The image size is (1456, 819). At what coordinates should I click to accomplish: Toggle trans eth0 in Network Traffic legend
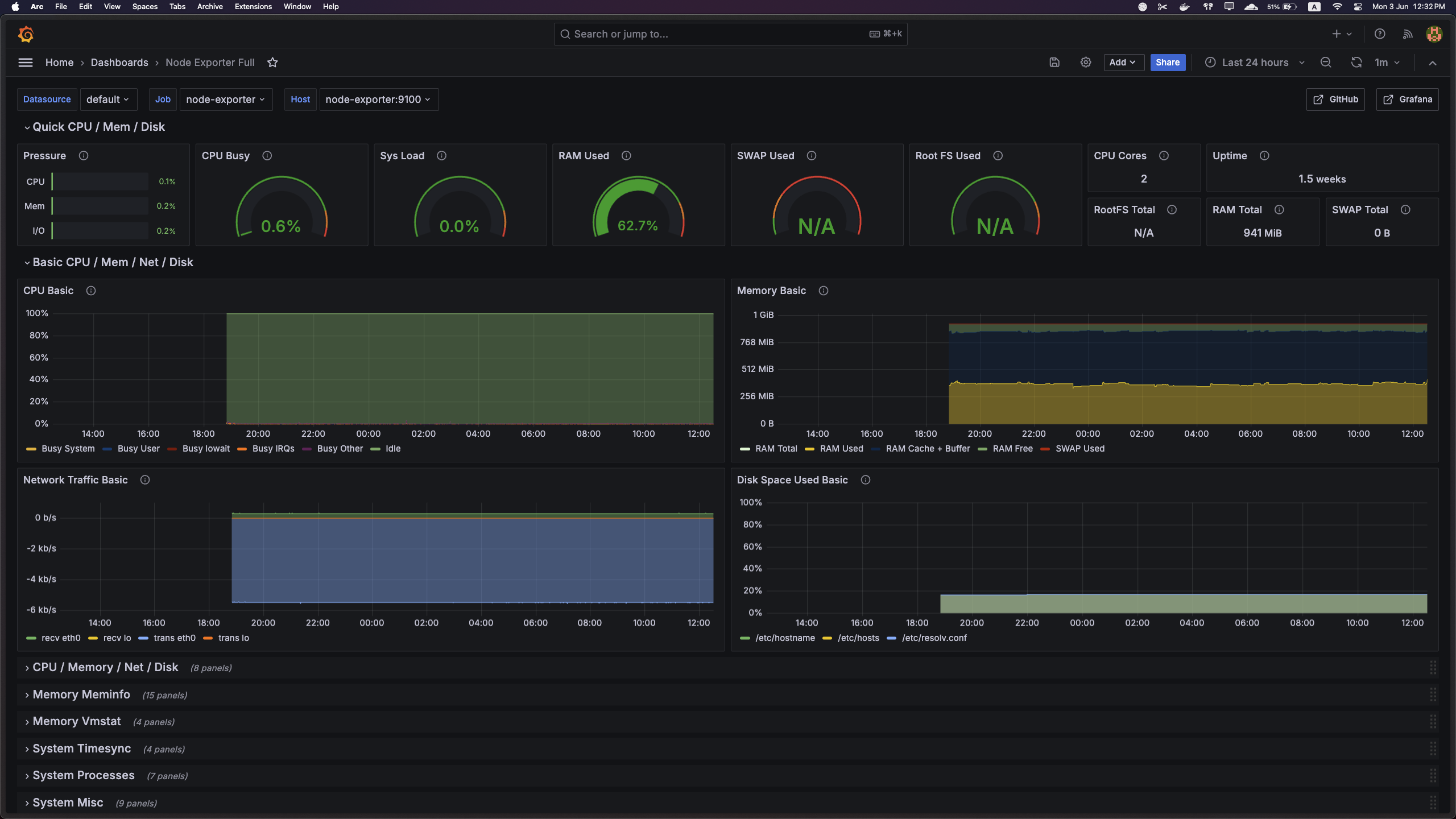[x=173, y=638]
